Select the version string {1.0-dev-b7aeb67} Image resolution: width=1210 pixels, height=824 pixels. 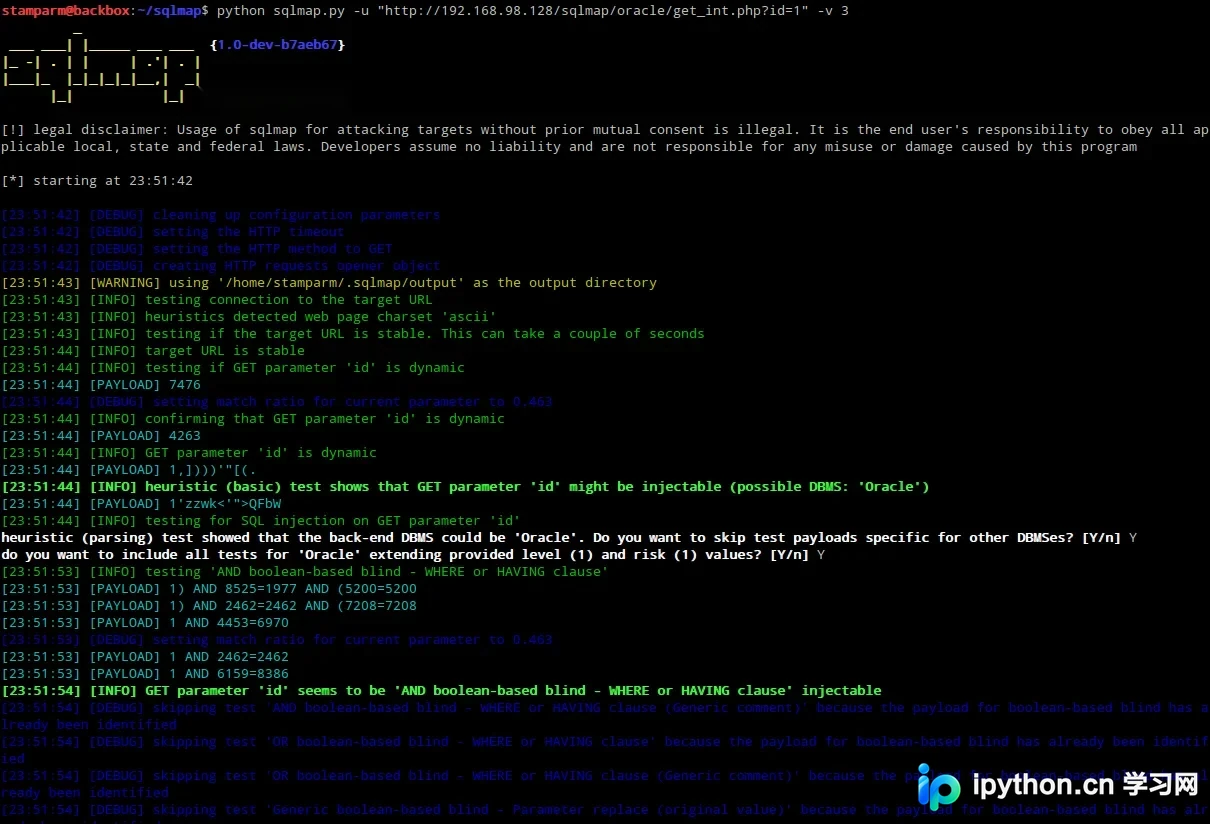point(278,45)
